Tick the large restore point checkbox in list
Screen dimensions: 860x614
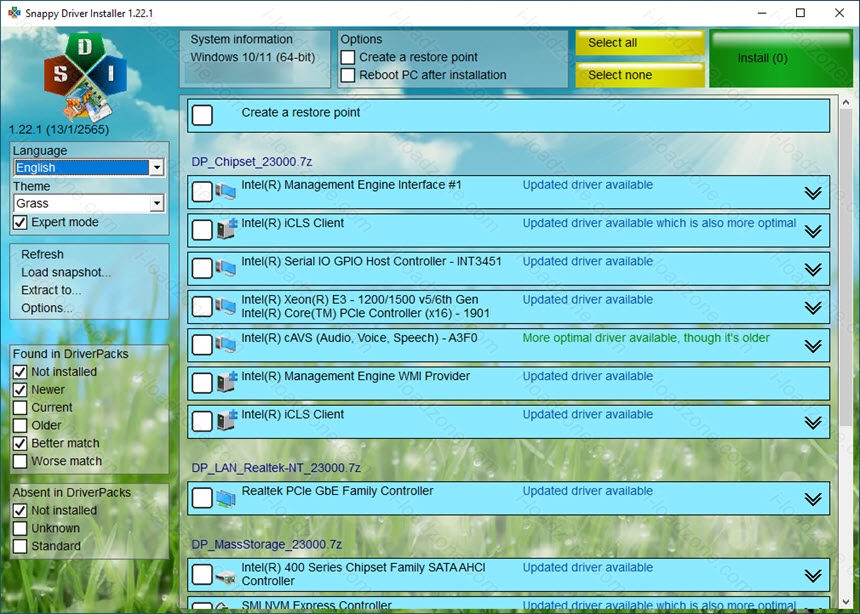point(202,115)
